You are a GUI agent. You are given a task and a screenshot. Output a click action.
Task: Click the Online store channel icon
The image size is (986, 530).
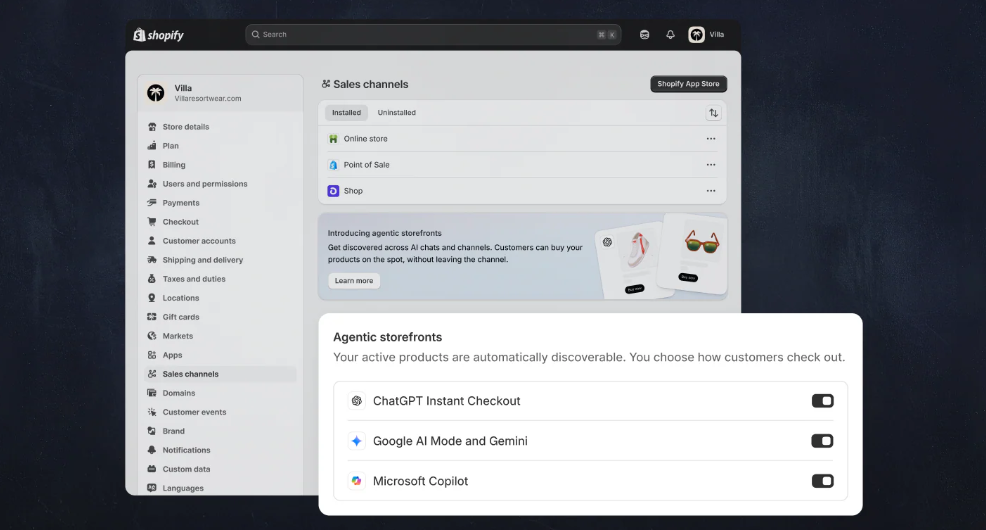[x=333, y=139]
